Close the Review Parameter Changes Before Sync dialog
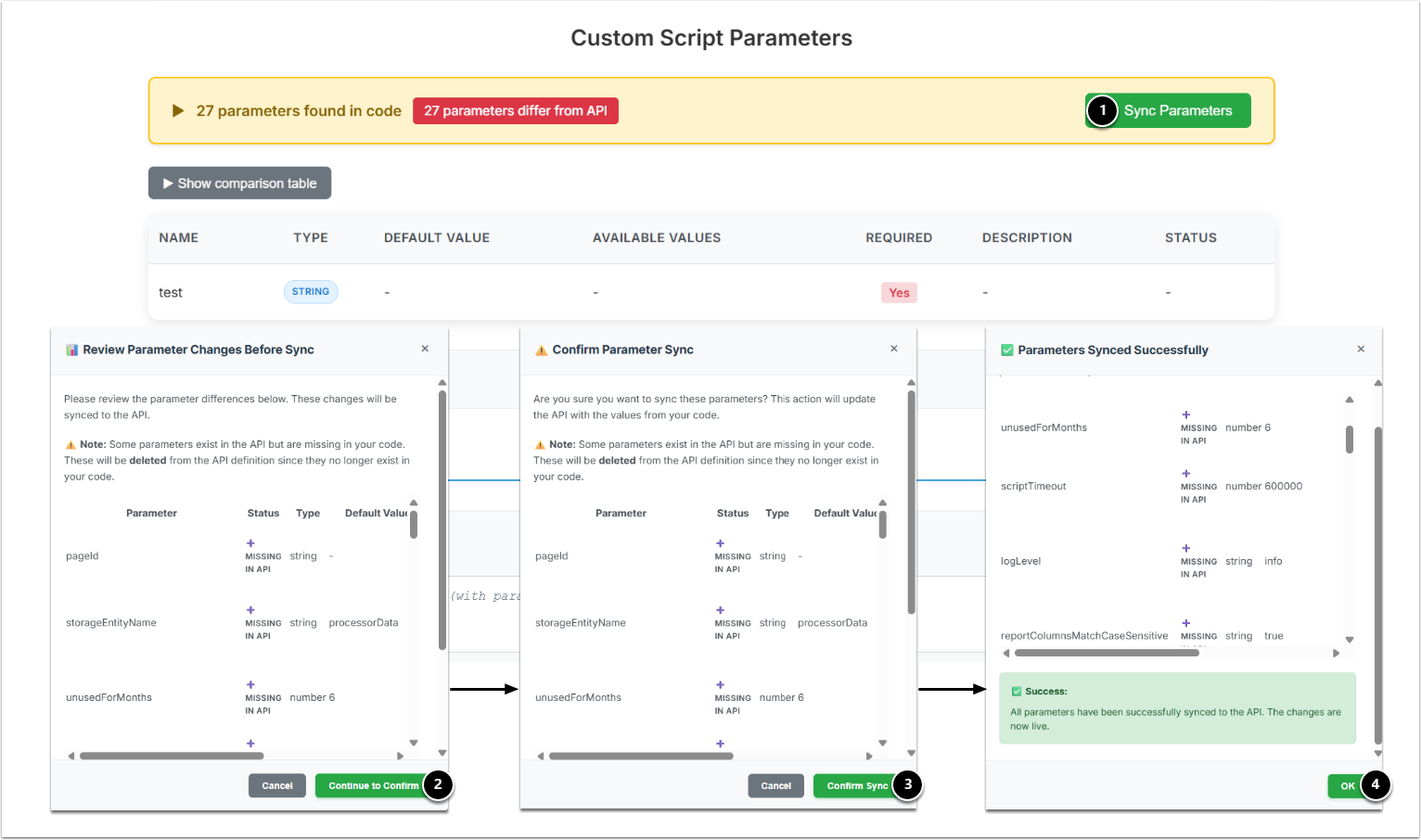The image size is (1421, 840). (425, 349)
